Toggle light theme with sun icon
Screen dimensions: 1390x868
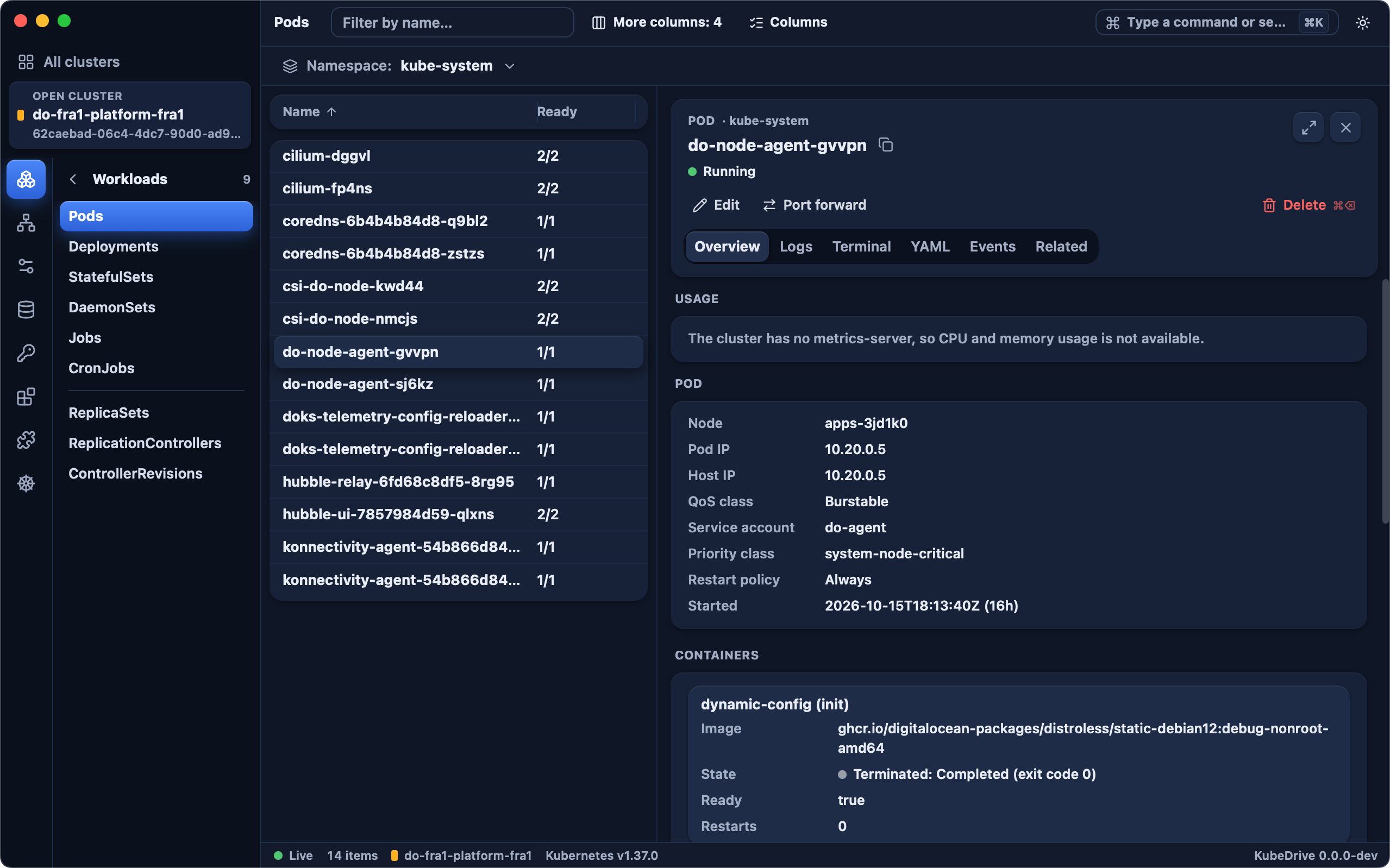point(1362,22)
